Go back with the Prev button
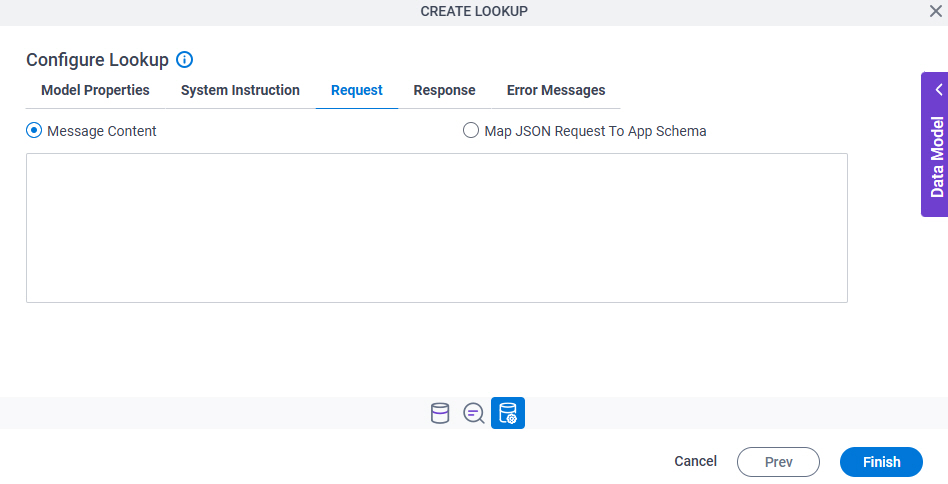 tap(778, 462)
